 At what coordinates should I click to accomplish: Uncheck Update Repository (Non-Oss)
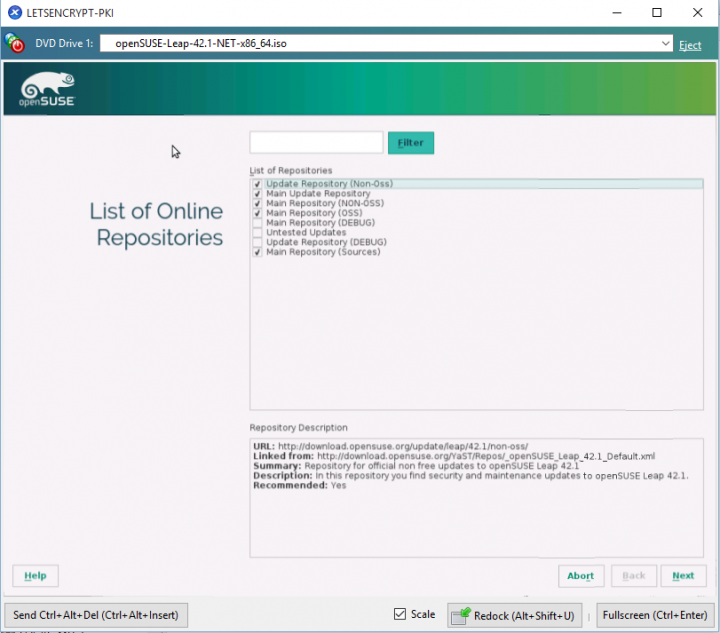[258, 184]
